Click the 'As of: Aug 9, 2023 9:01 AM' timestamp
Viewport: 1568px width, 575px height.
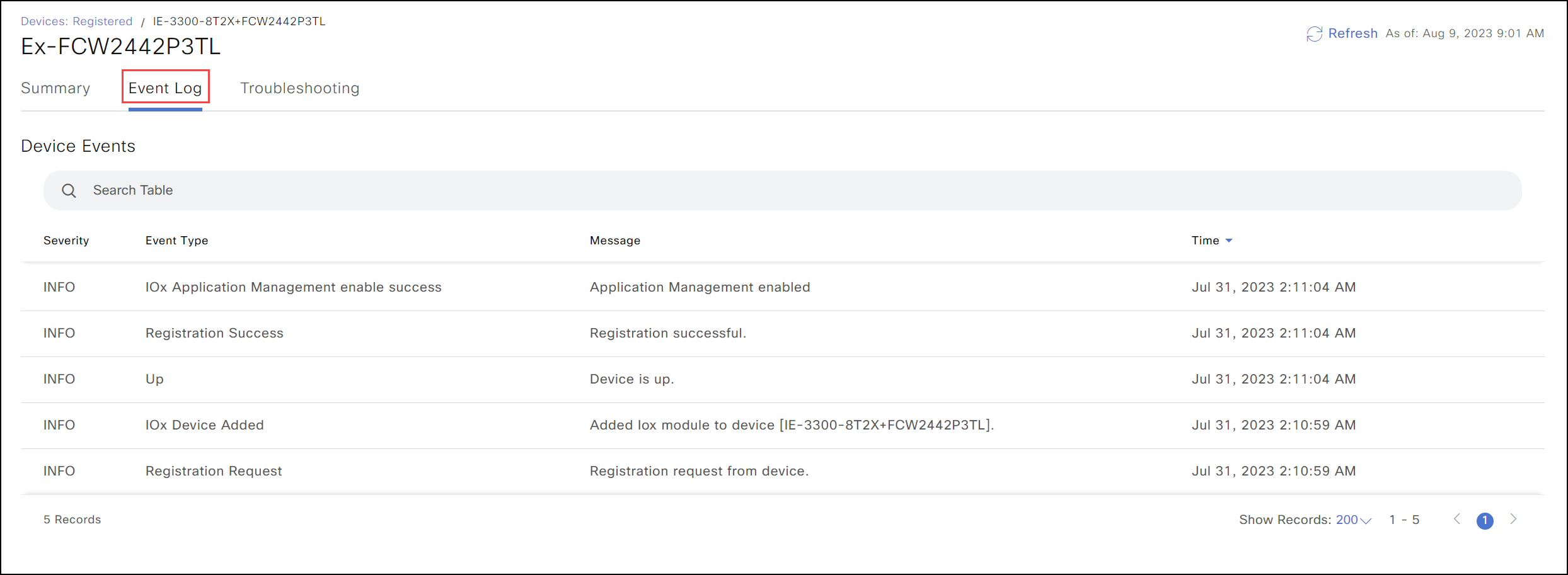1465,33
